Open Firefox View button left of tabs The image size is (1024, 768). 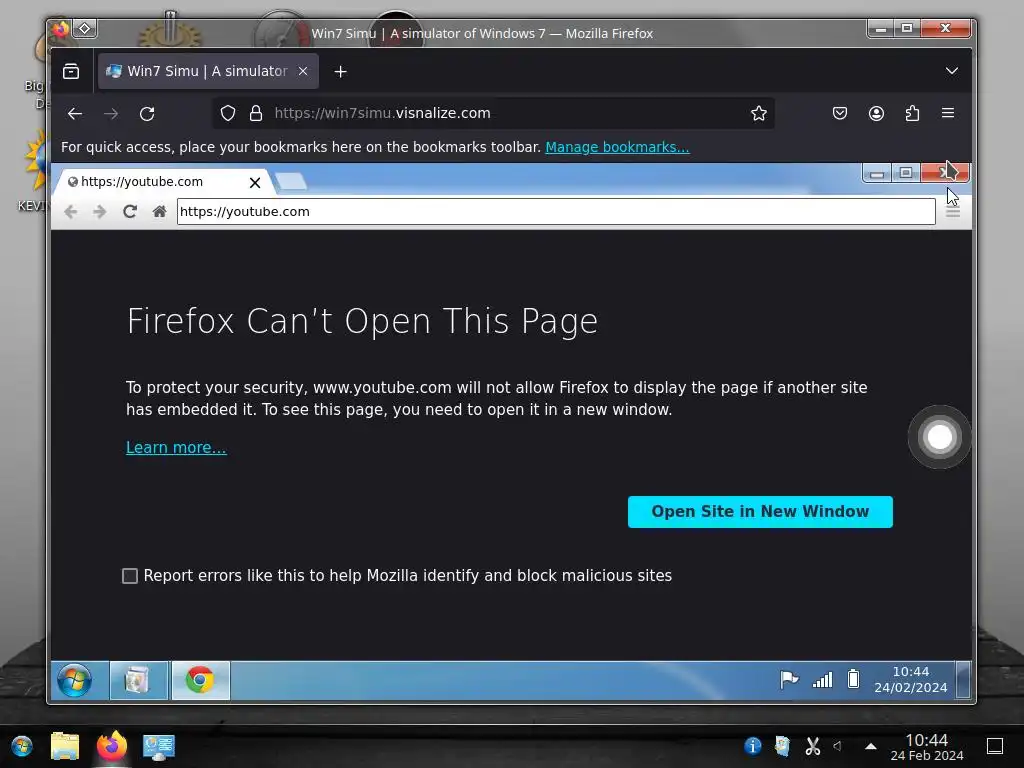pyautogui.click(x=71, y=71)
